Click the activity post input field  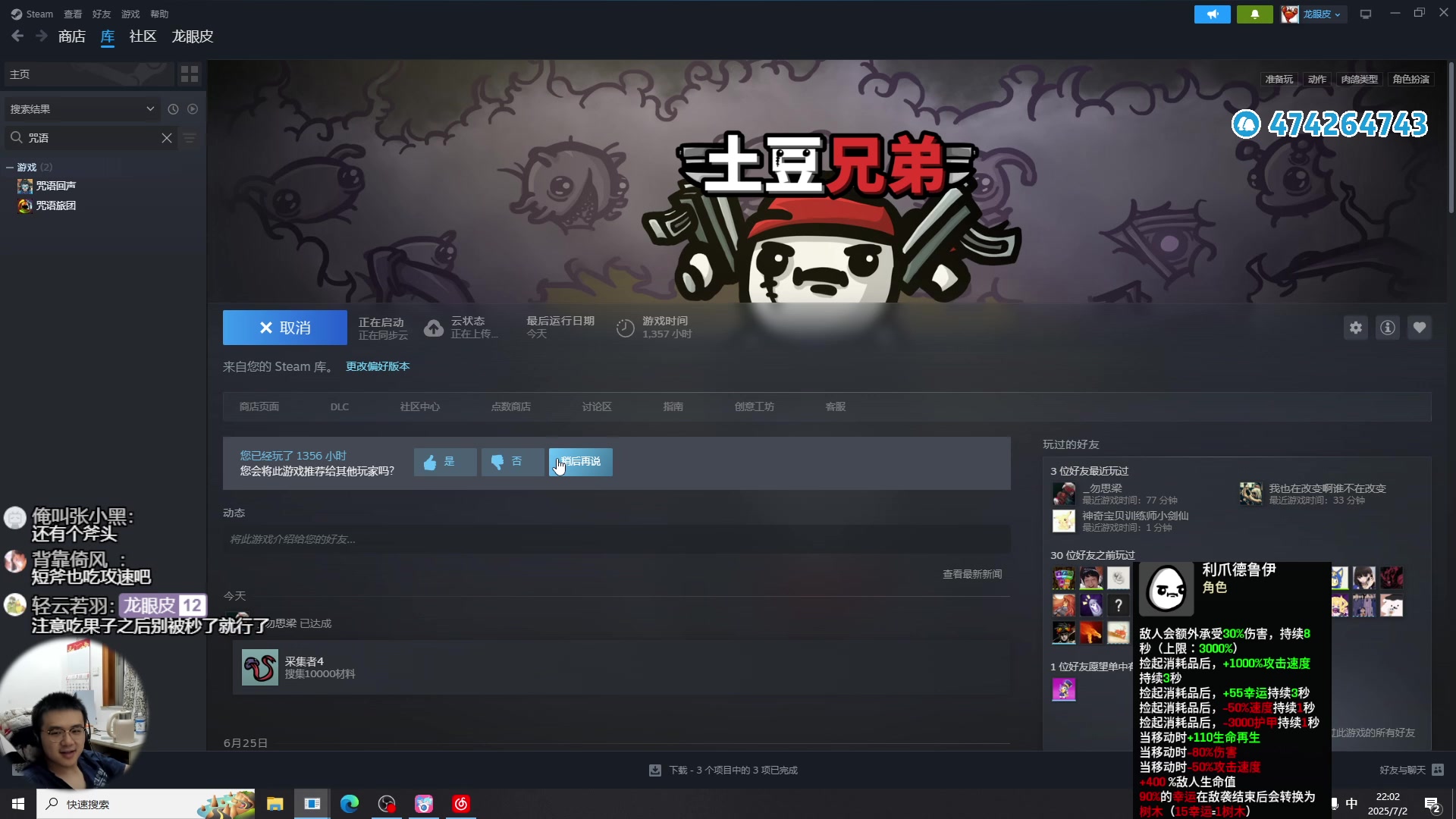click(617, 540)
